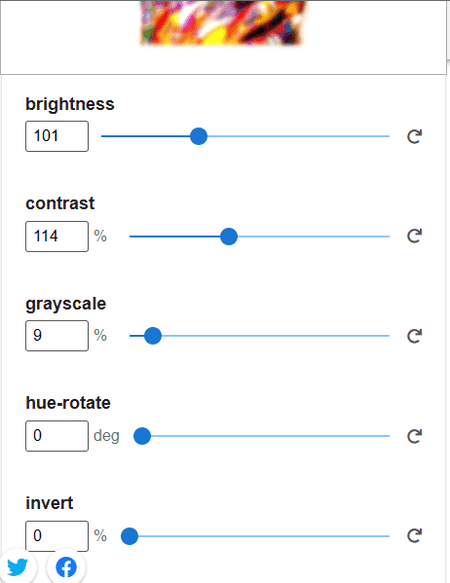Click the brightness input showing 101
The image size is (450, 583).
(x=57, y=136)
